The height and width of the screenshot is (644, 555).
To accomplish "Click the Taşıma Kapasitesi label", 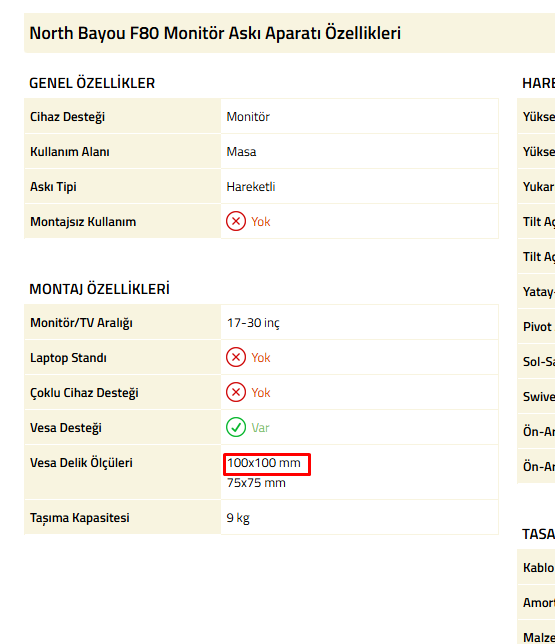I will click(80, 518).
